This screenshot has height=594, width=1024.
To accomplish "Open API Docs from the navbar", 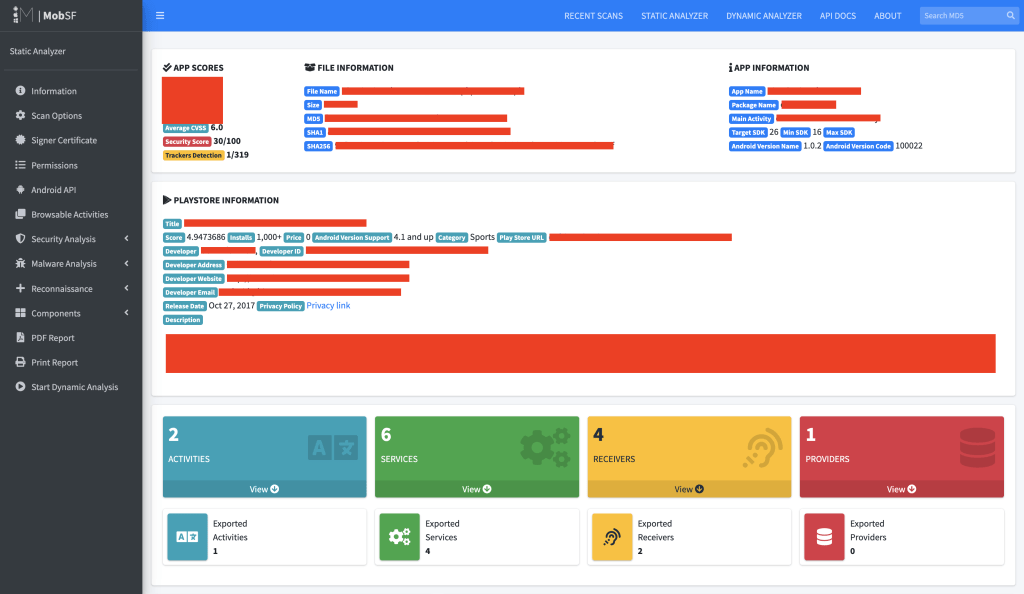I will pos(838,16).
